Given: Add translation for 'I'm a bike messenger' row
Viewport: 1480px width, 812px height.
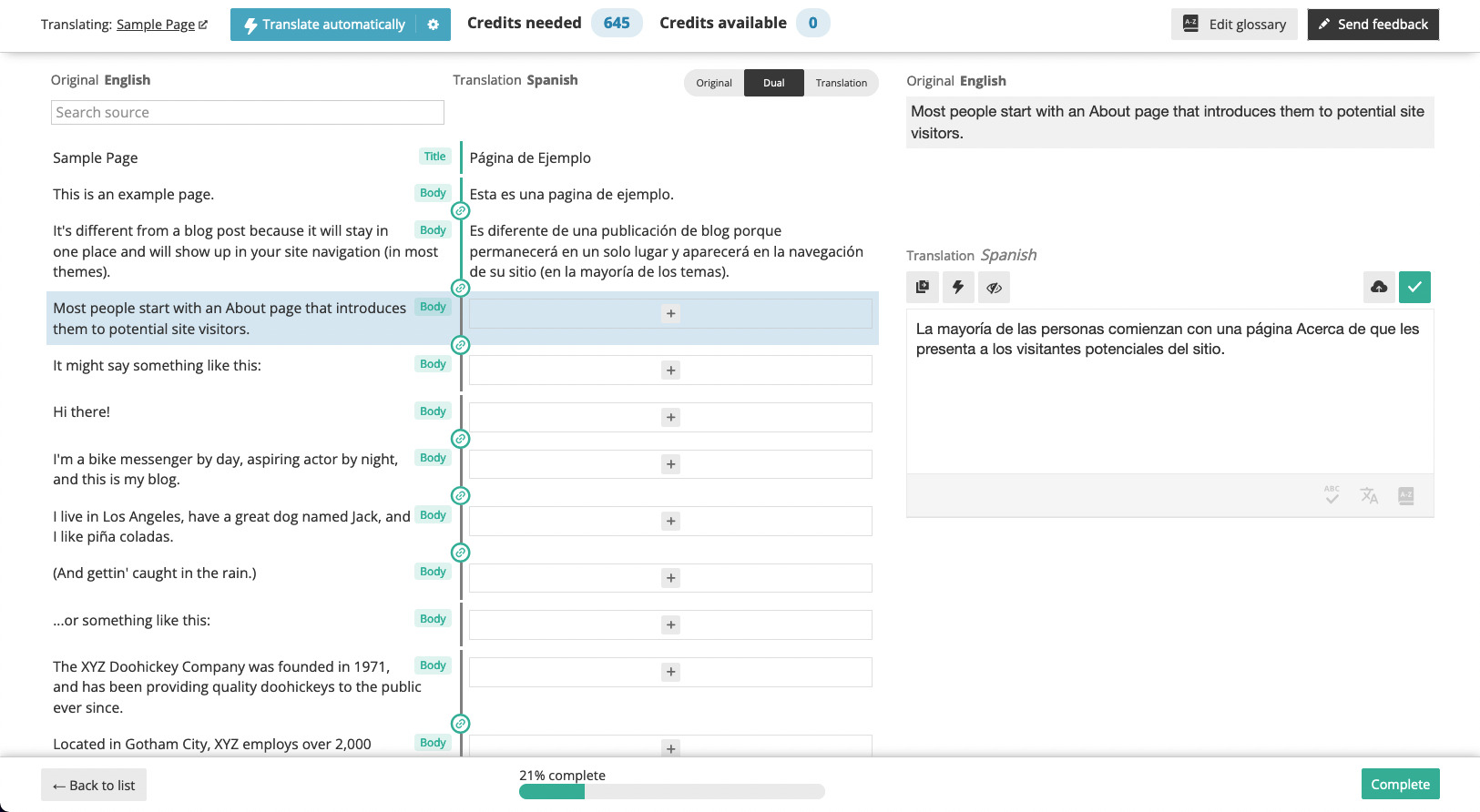Looking at the screenshot, I should [670, 464].
